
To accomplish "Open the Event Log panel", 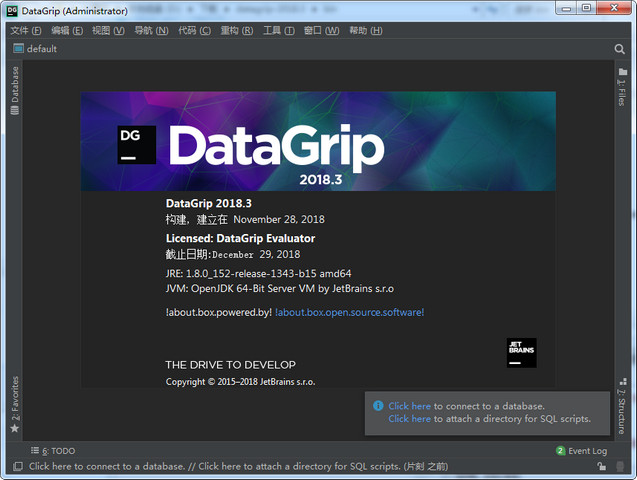I will click(x=581, y=451).
